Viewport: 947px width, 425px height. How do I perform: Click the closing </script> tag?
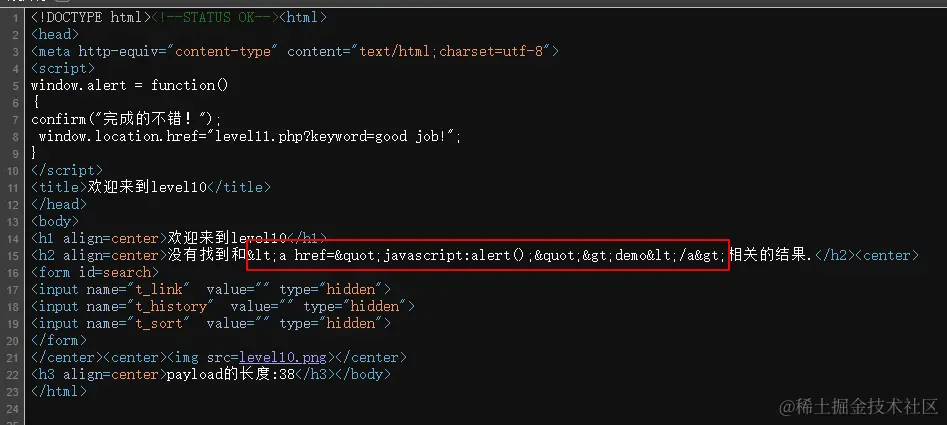pos(67,170)
